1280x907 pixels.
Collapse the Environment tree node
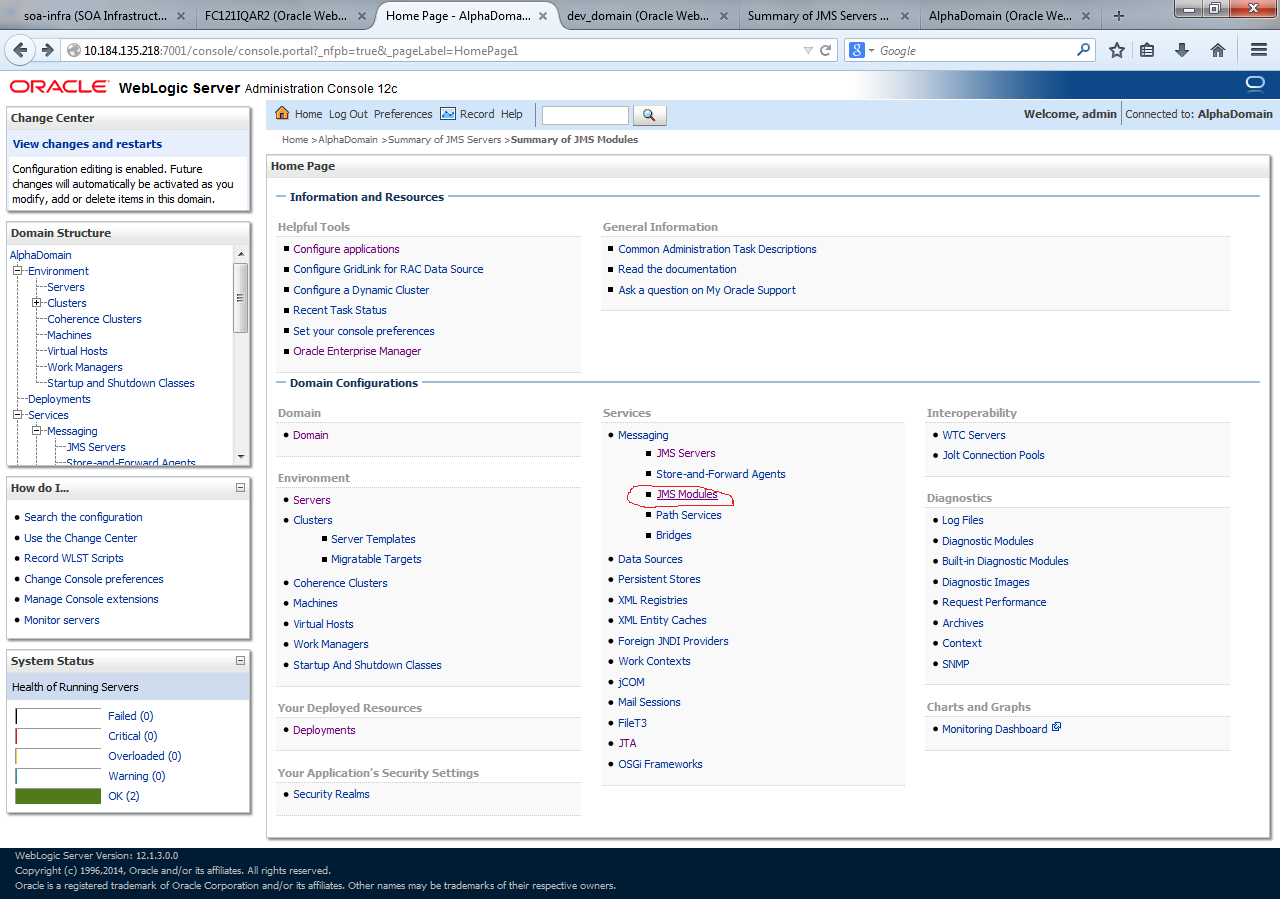[x=17, y=271]
